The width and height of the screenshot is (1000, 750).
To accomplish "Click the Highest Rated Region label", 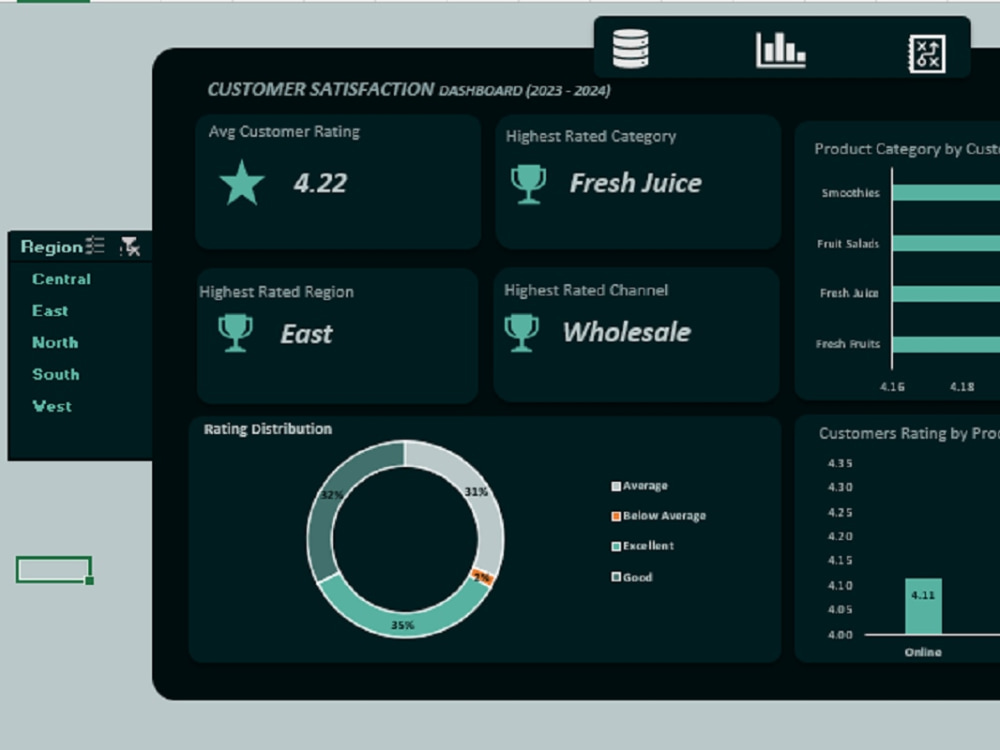I will point(276,291).
